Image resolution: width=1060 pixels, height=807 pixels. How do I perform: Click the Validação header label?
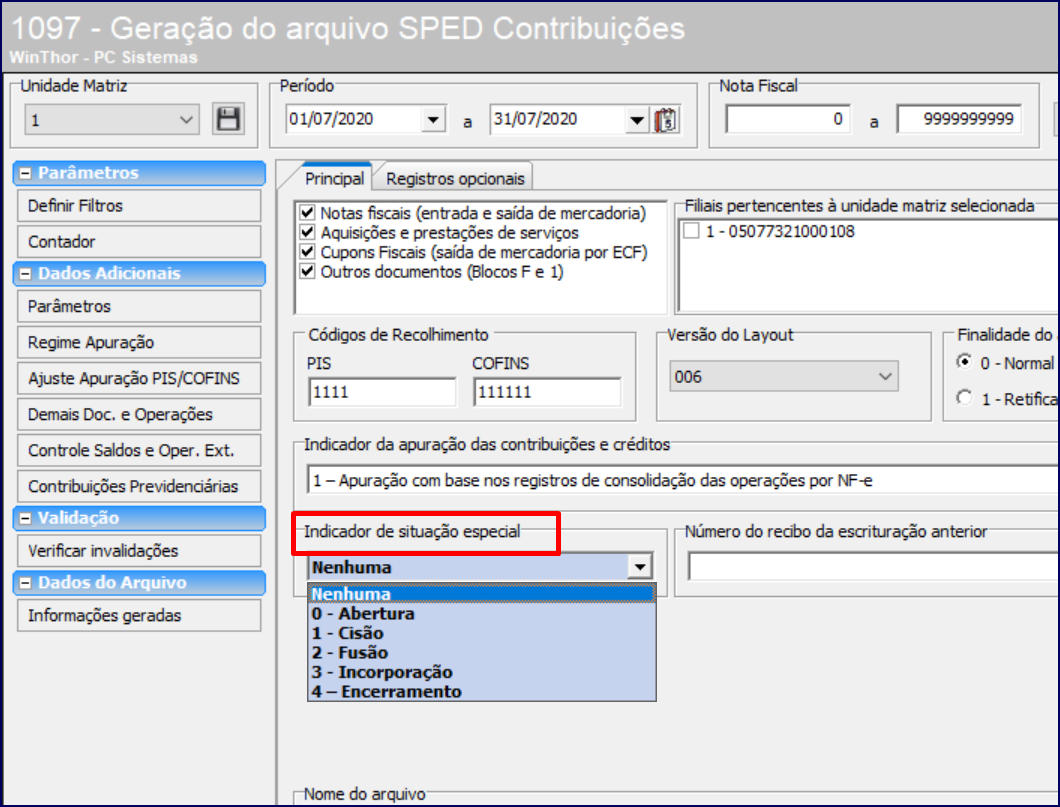[78, 518]
